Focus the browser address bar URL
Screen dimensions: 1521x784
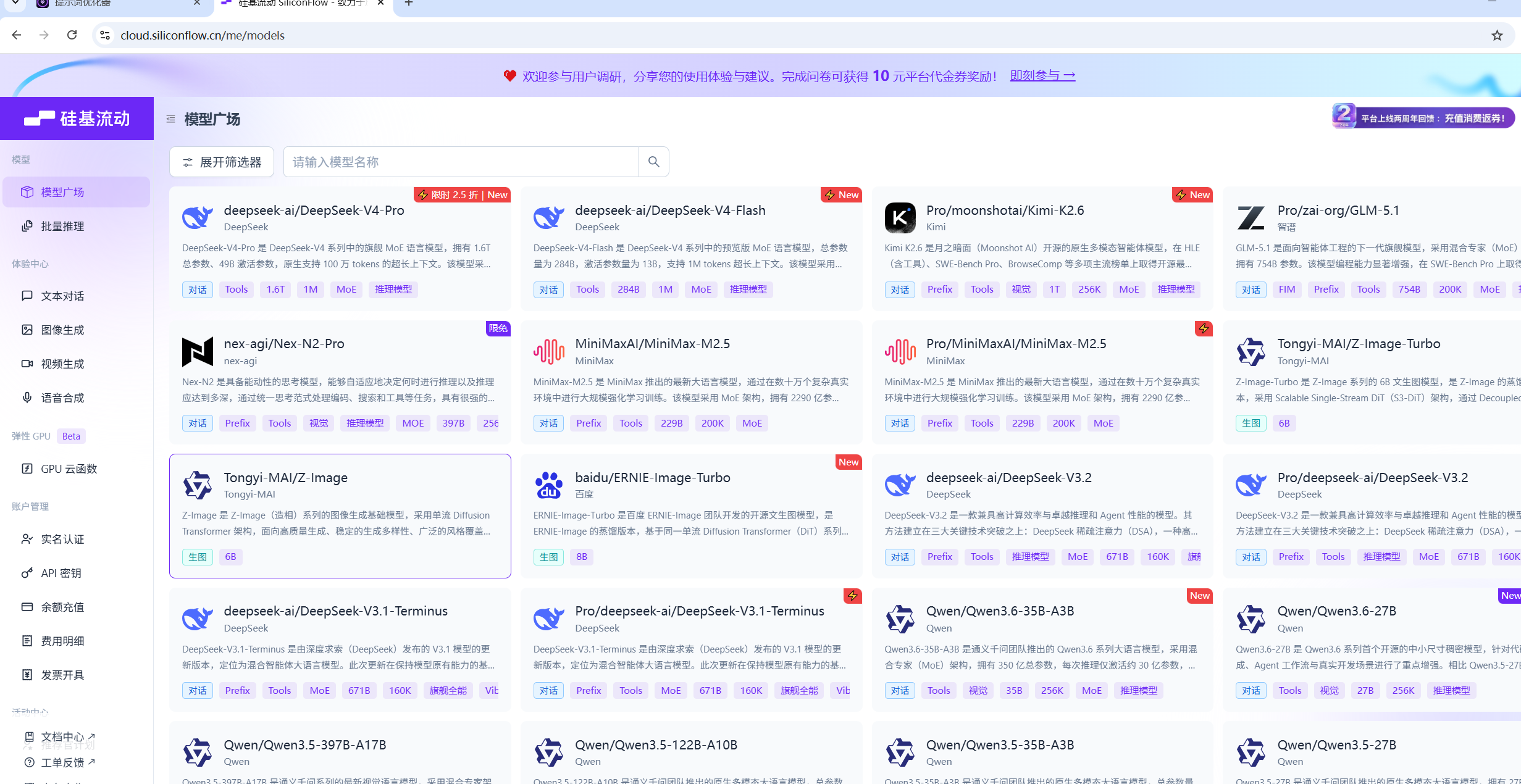(203, 35)
